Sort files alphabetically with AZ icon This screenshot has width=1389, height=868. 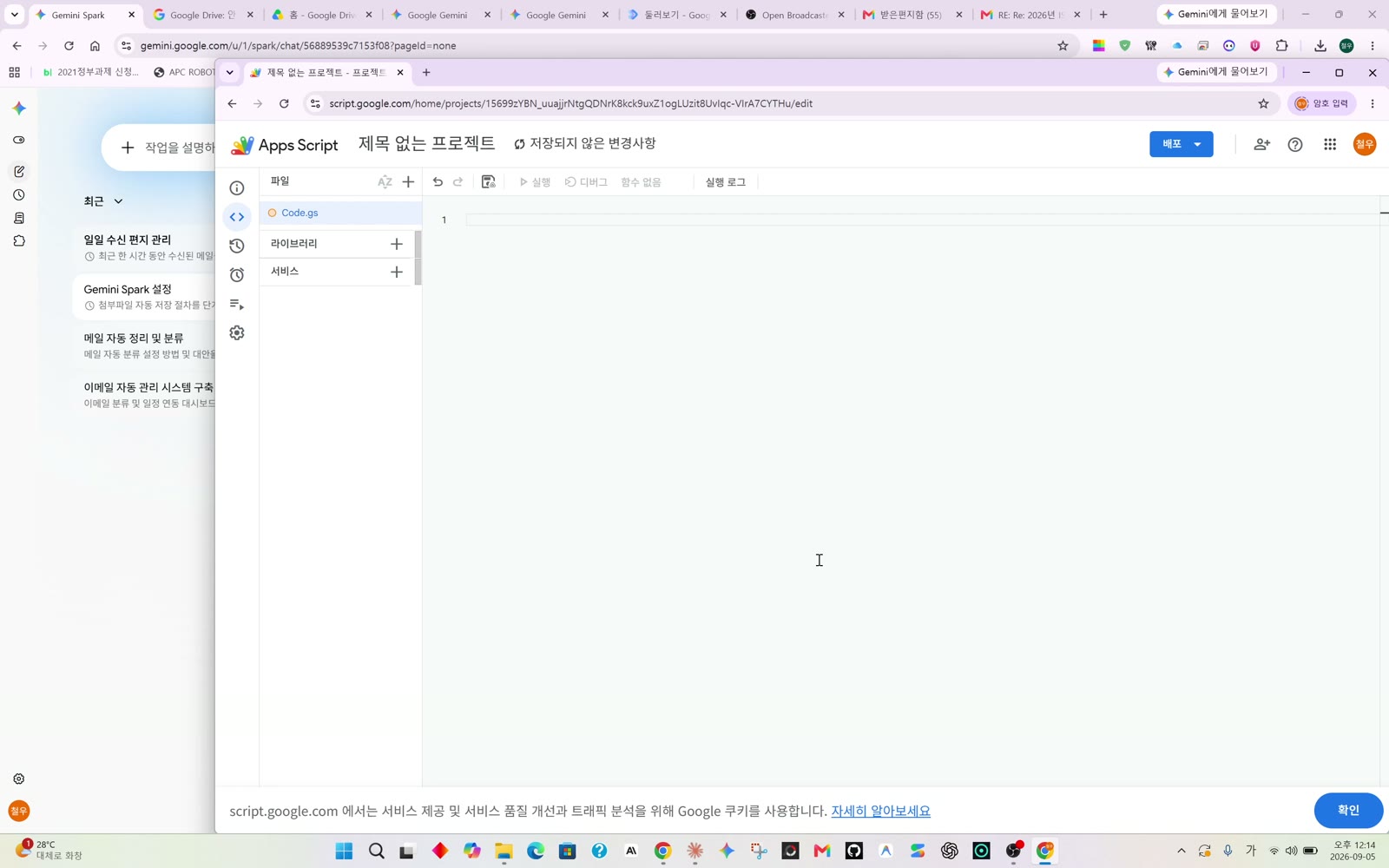pyautogui.click(x=385, y=181)
